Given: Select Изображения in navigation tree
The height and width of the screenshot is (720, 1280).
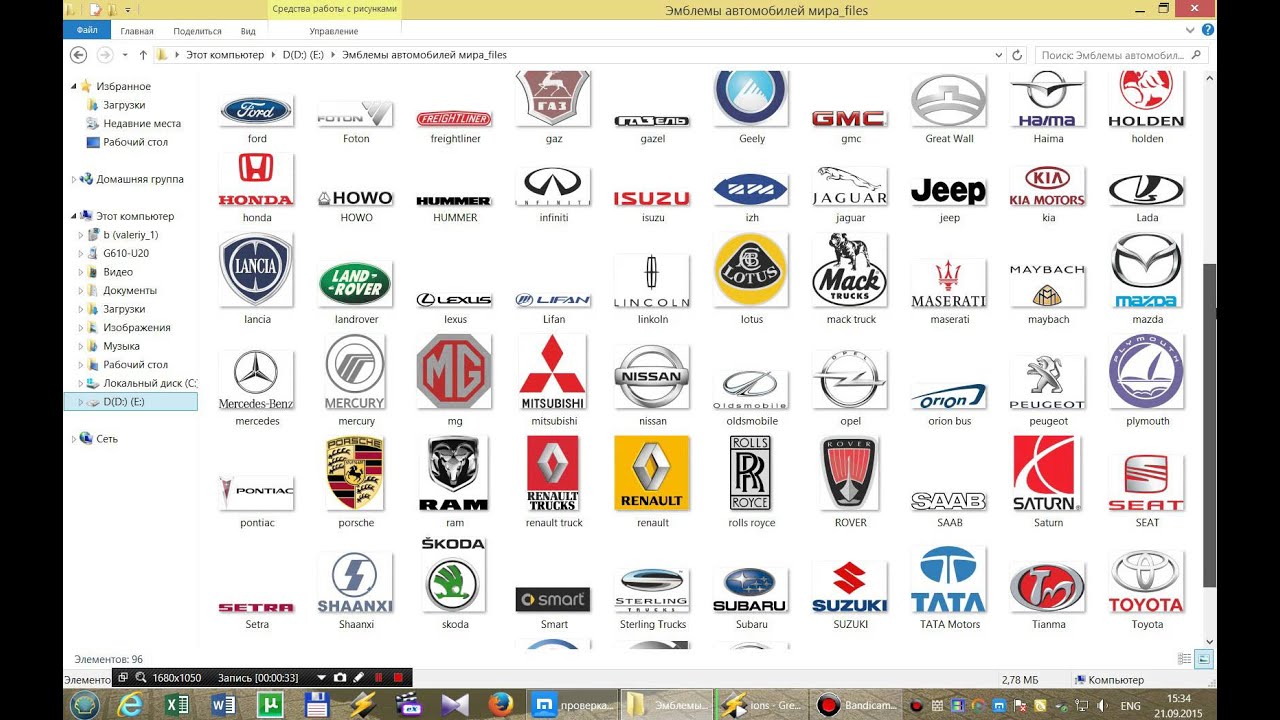Looking at the screenshot, I should point(137,328).
